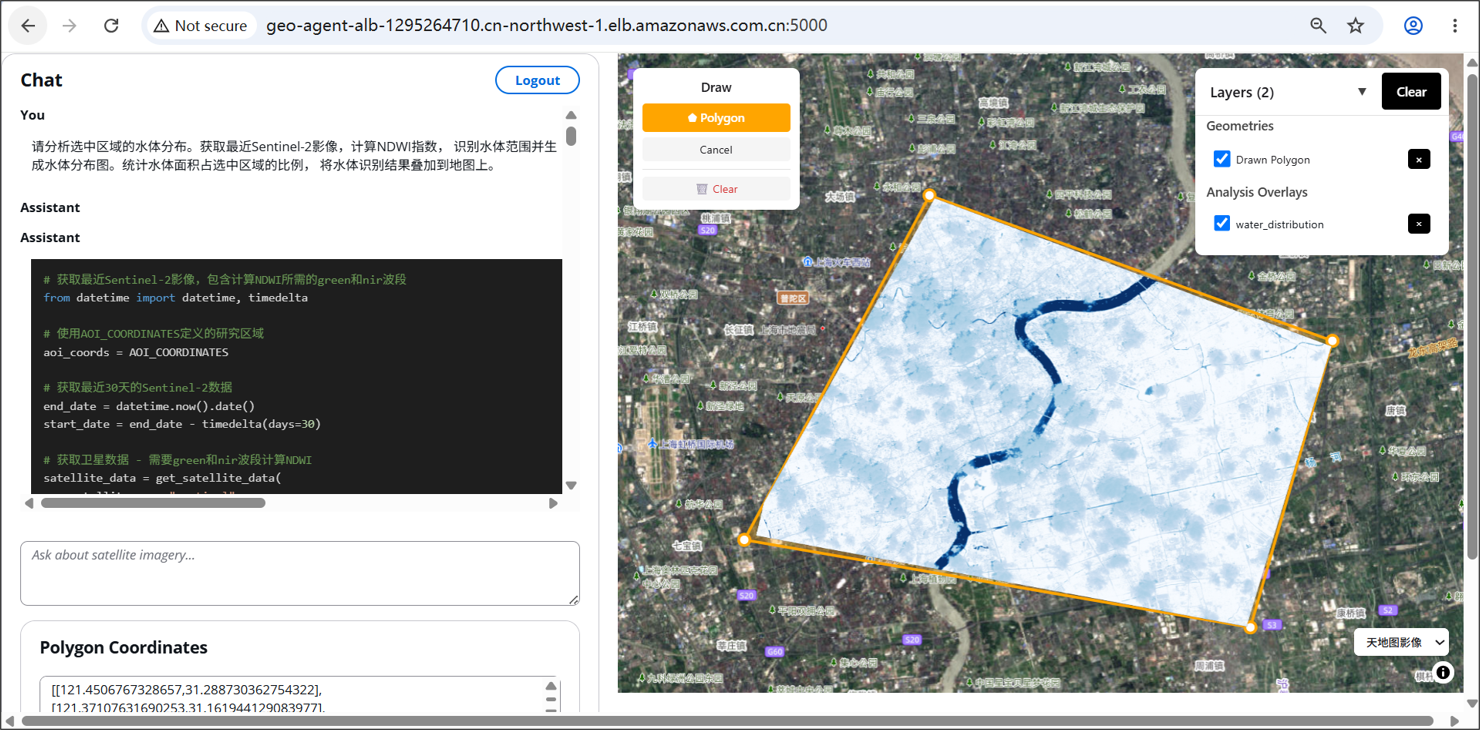Click the 'from datetime import datetime, timedelta' line
The image size is (1480, 730).
176,298
